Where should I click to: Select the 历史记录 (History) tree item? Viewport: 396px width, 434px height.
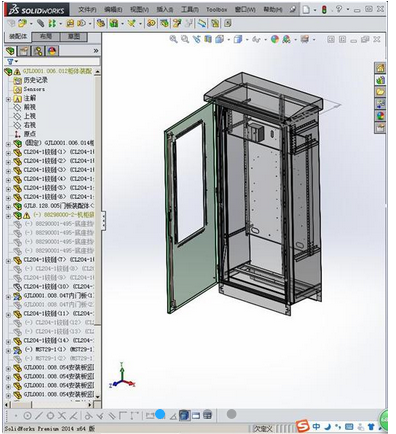36,80
